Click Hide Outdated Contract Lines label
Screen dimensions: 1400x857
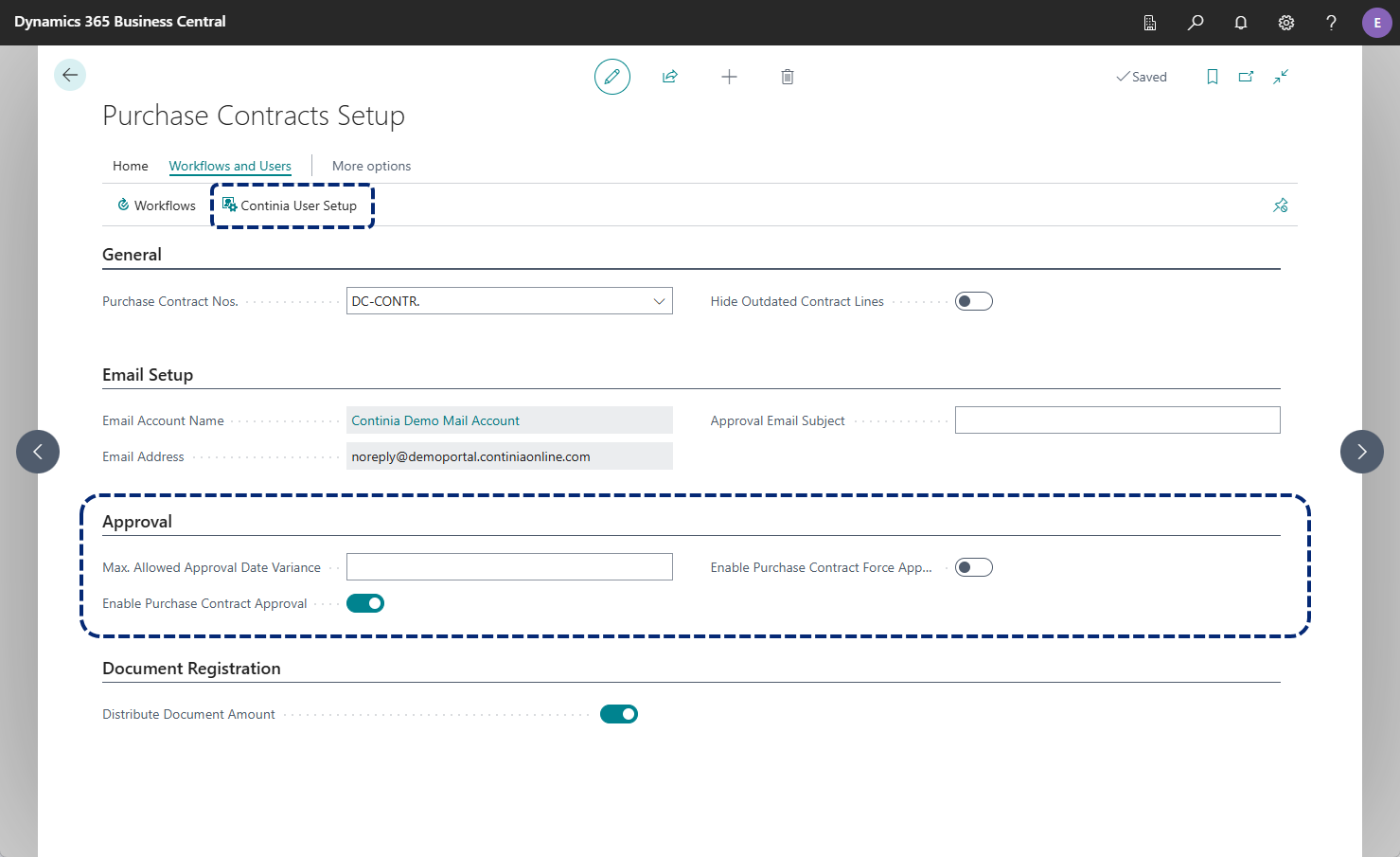[x=797, y=301]
